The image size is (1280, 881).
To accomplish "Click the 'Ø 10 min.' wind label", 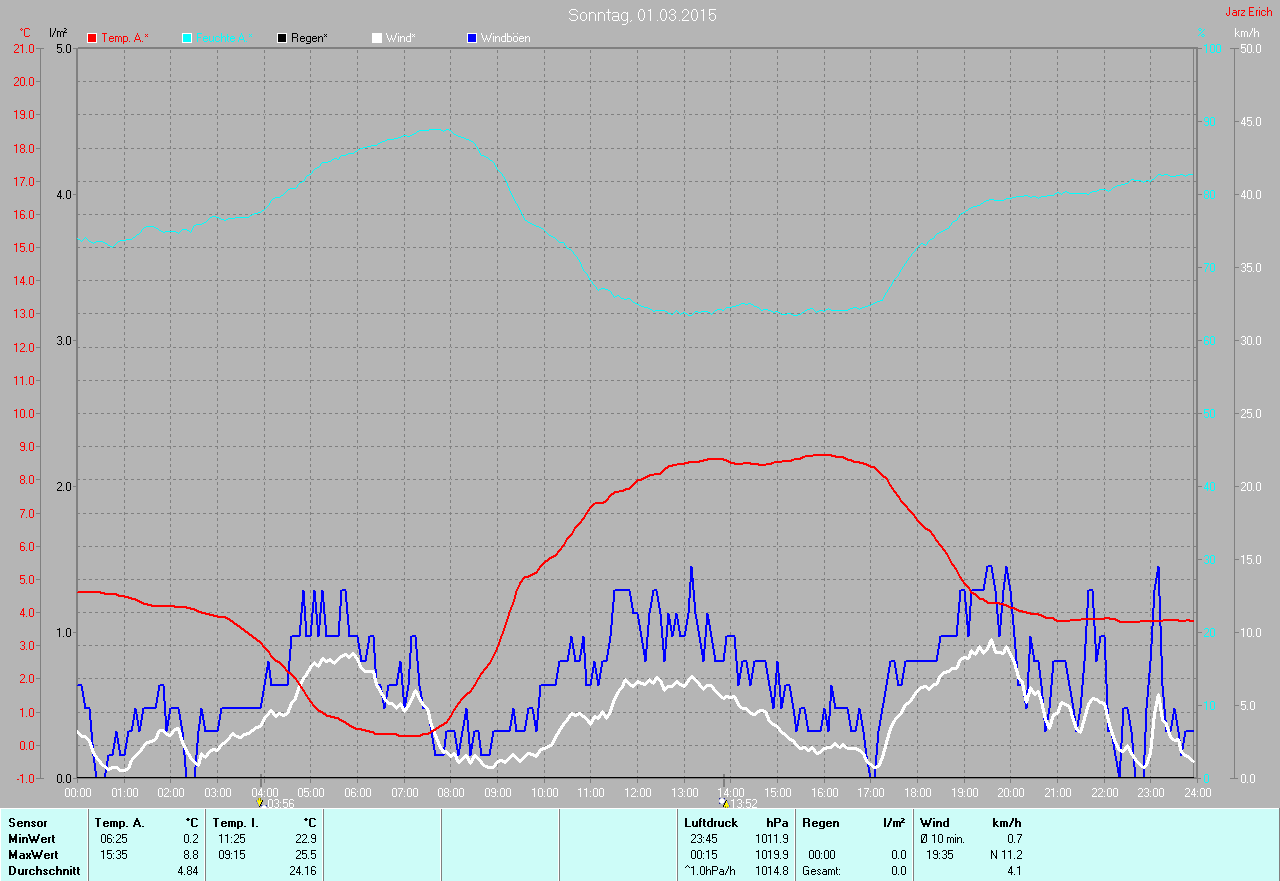I will coord(943,839).
